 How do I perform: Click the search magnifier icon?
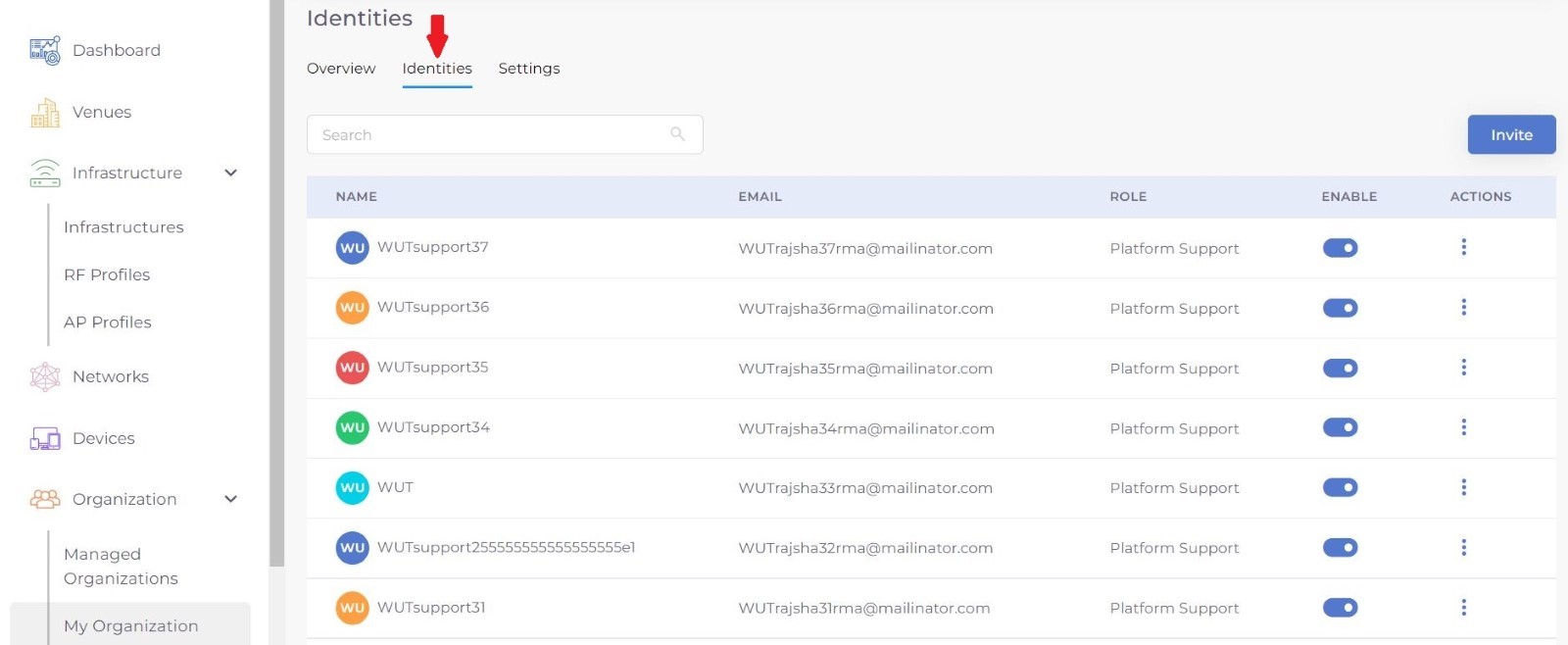tap(677, 134)
